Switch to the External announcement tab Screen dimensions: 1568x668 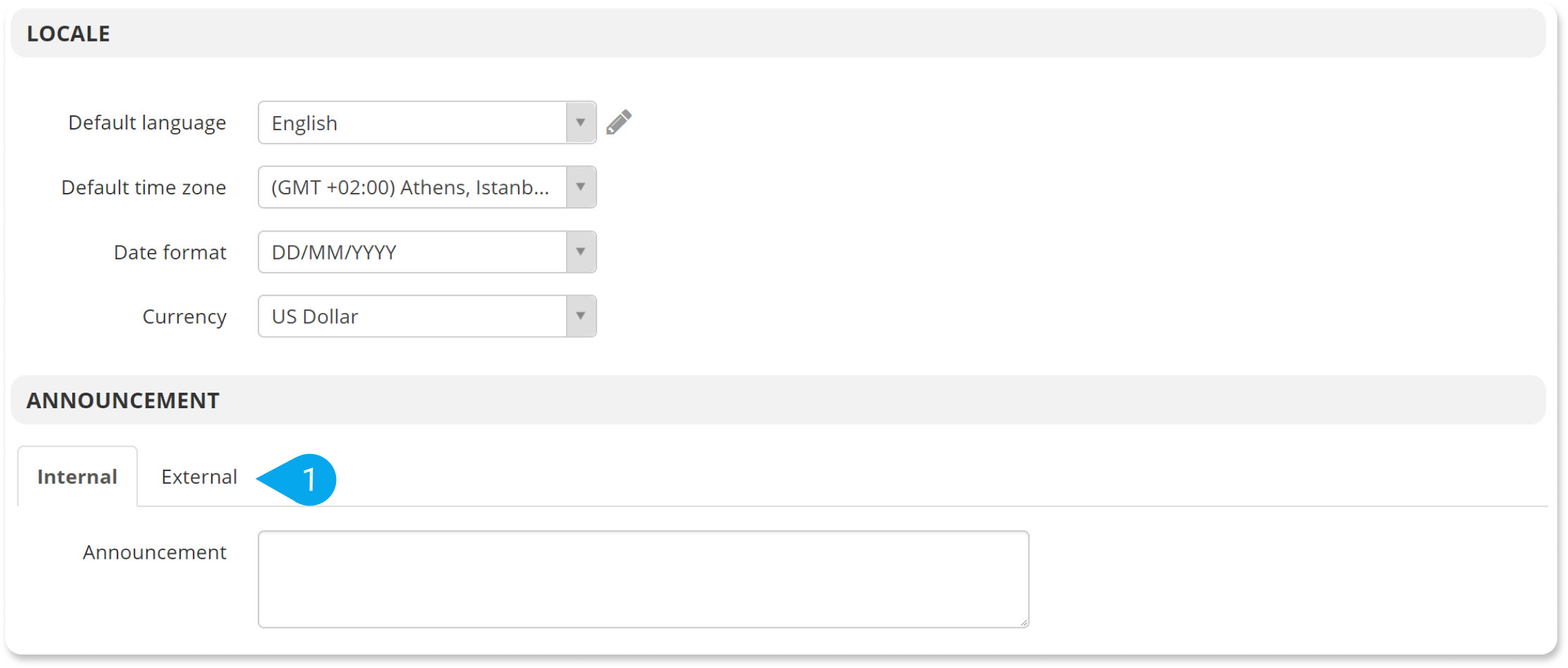pos(199,476)
